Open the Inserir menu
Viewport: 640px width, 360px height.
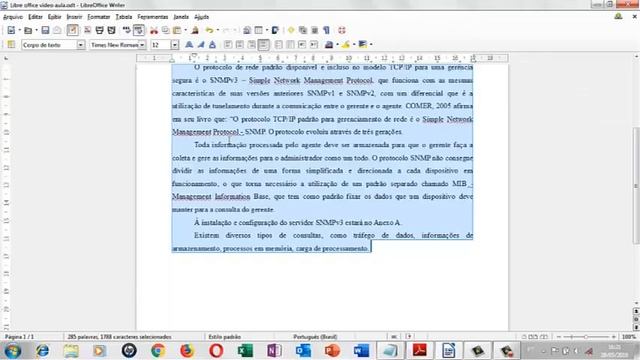click(74, 17)
